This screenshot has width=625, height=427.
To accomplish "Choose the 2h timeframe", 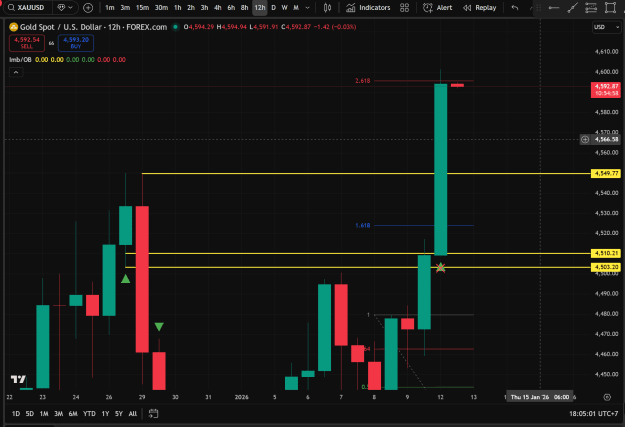I will (191, 8).
